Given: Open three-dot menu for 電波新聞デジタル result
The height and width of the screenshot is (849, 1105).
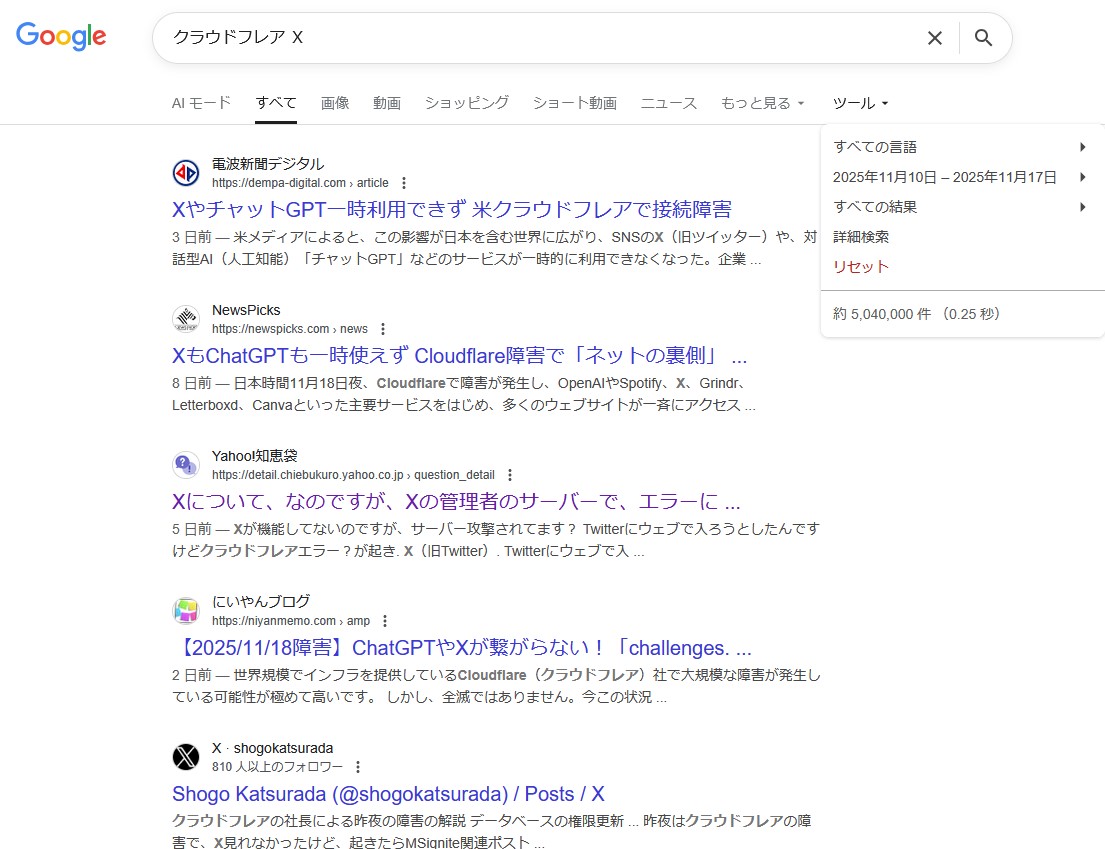Looking at the screenshot, I should click(x=404, y=183).
